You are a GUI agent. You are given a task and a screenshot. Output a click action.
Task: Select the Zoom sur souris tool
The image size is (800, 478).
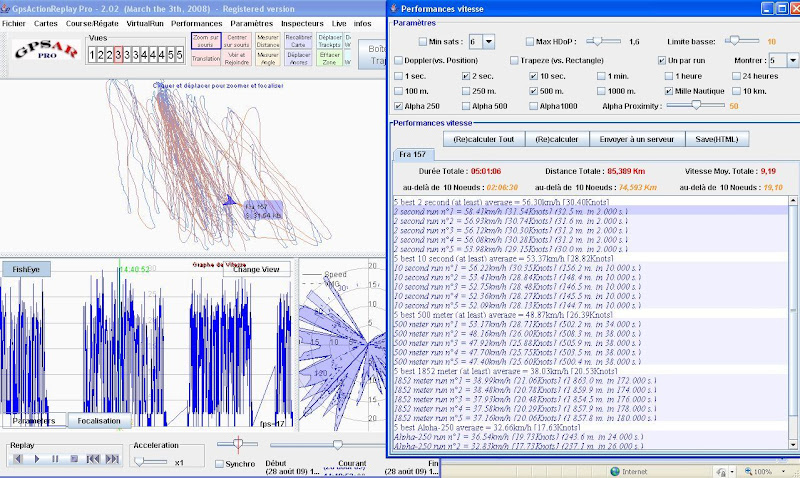point(206,40)
